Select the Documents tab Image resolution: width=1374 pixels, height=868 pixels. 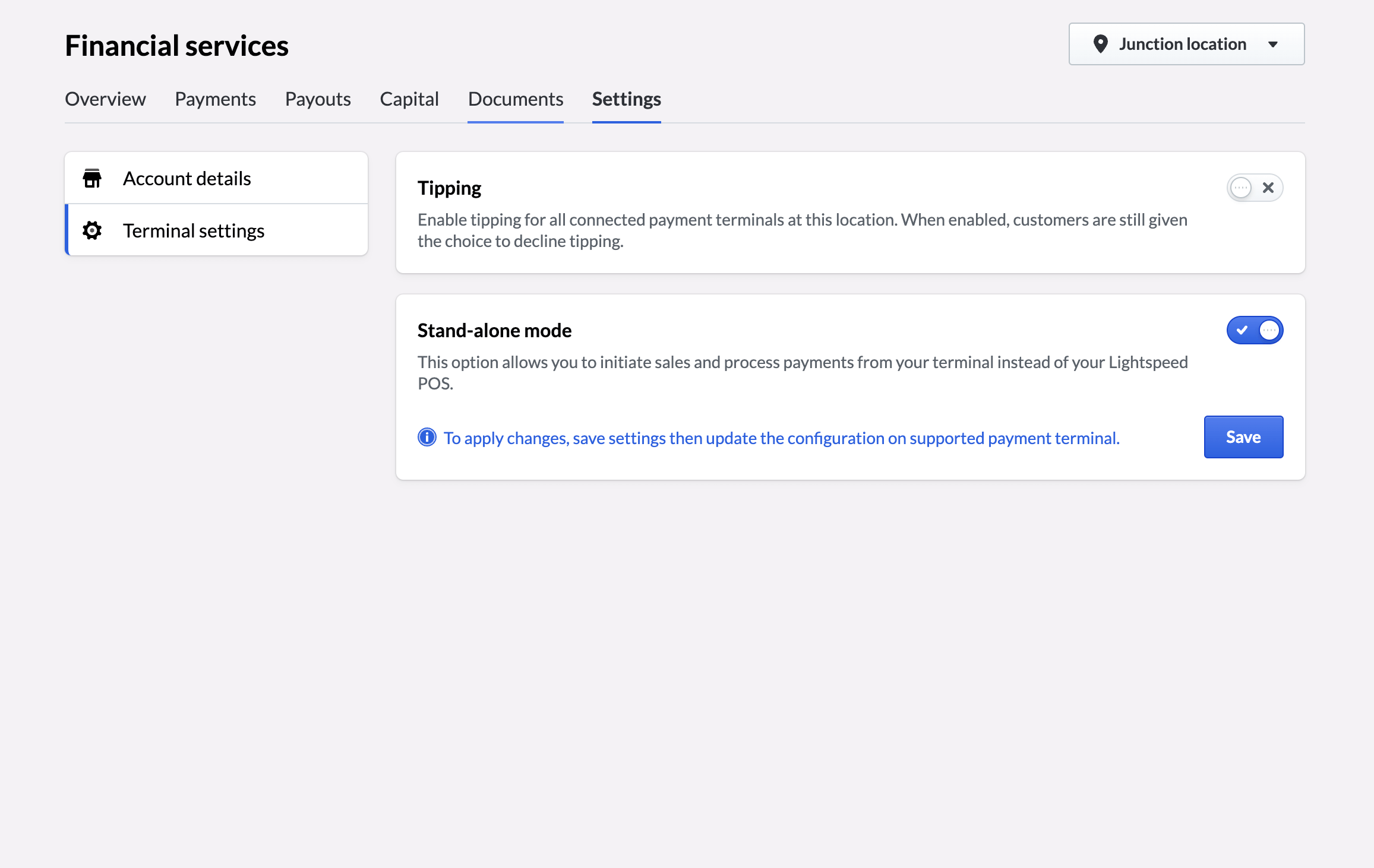(x=516, y=99)
